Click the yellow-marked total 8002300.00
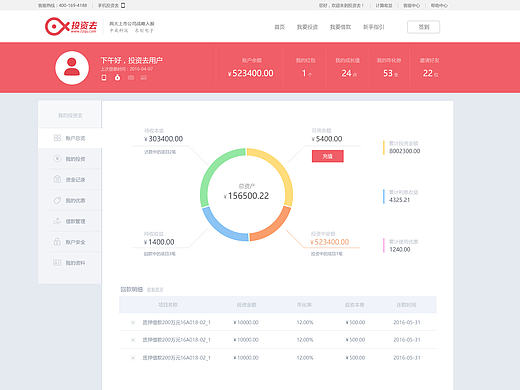 click(405, 151)
